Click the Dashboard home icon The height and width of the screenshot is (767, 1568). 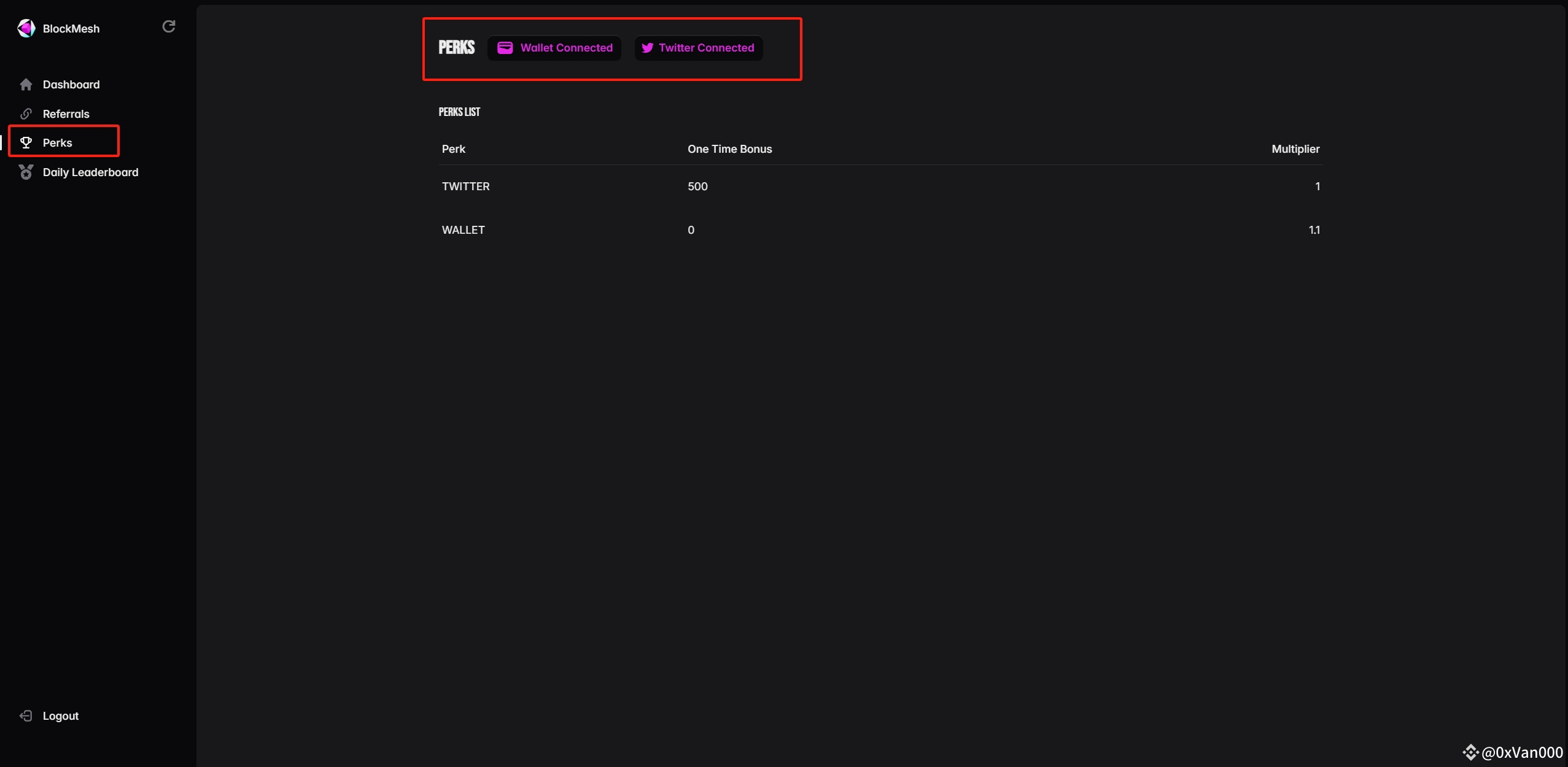tap(26, 85)
